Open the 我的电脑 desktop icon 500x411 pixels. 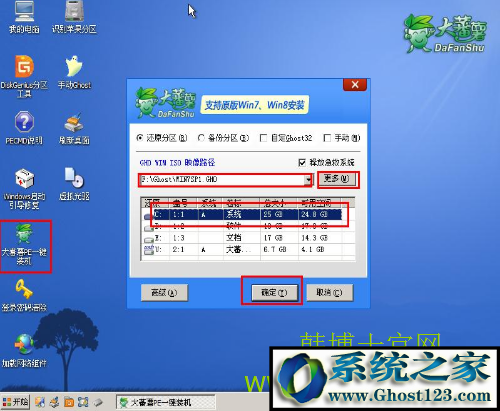pyautogui.click(x=24, y=17)
